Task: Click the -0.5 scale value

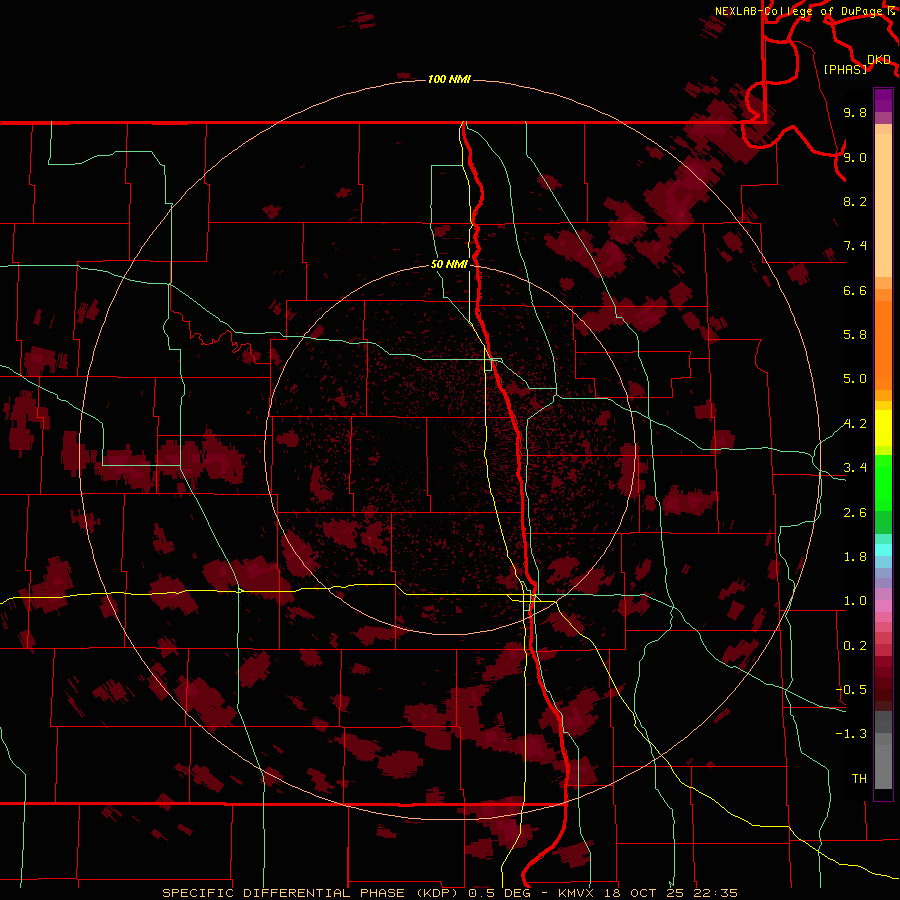Action: (852, 690)
